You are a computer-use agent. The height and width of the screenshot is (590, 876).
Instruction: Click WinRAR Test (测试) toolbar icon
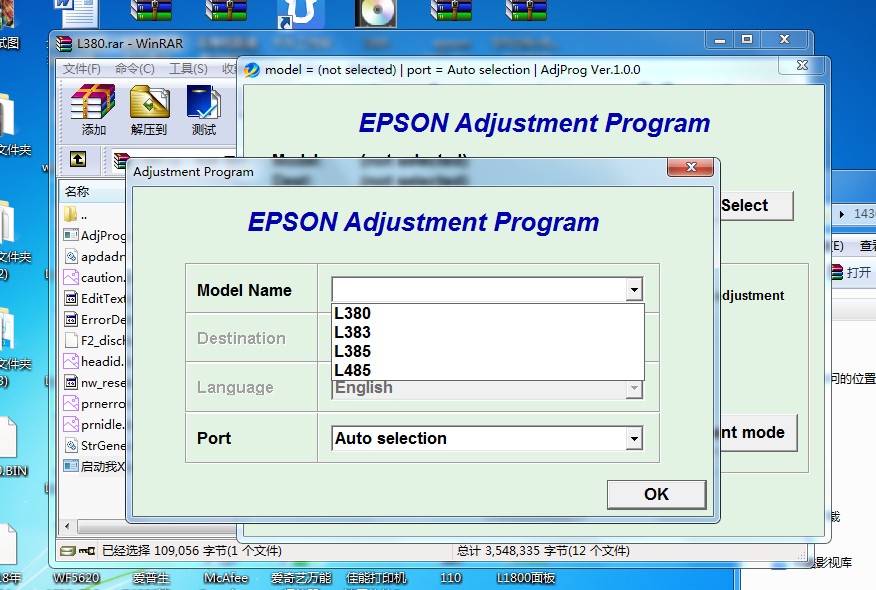click(x=203, y=110)
